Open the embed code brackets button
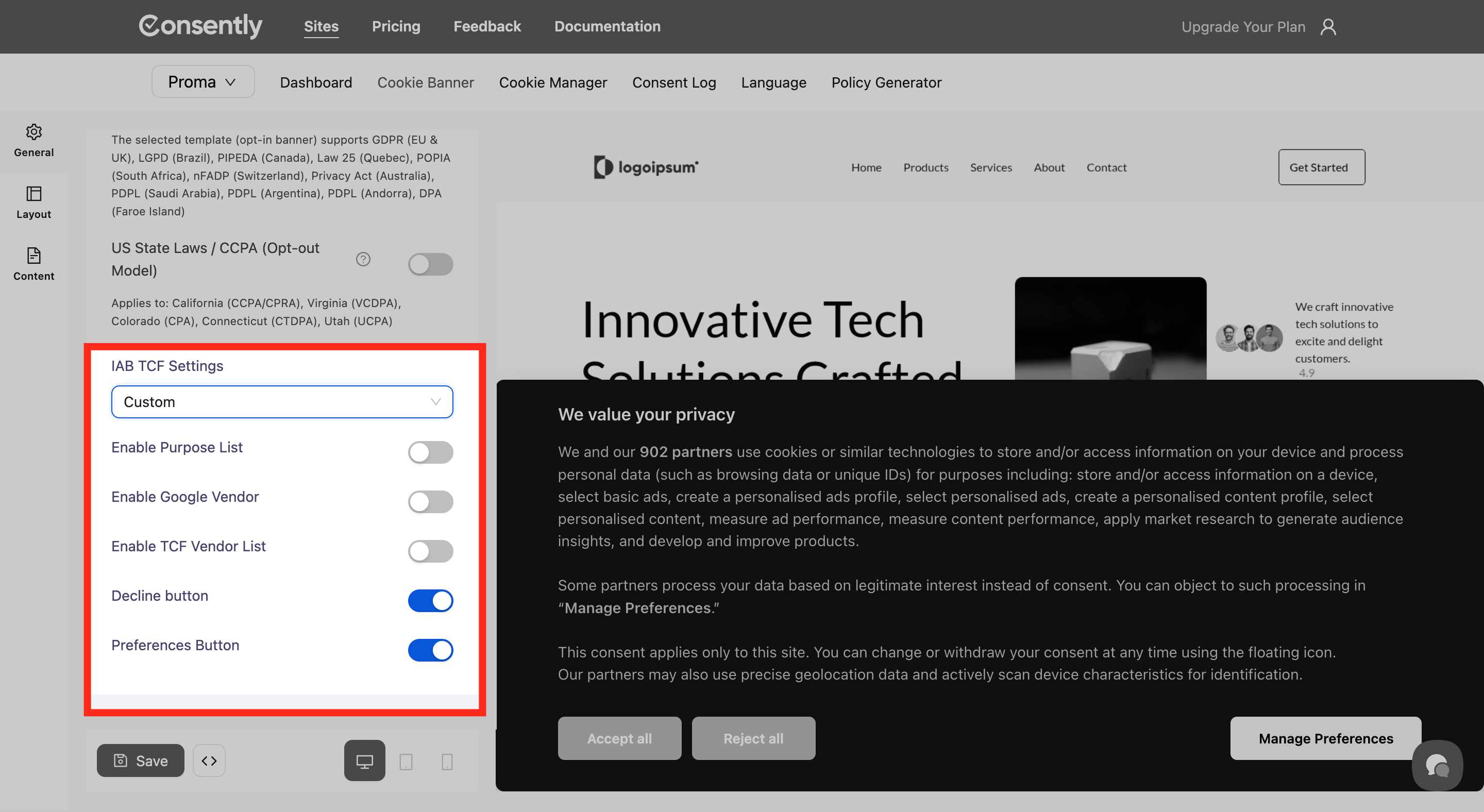This screenshot has height=812, width=1484. pos(209,760)
